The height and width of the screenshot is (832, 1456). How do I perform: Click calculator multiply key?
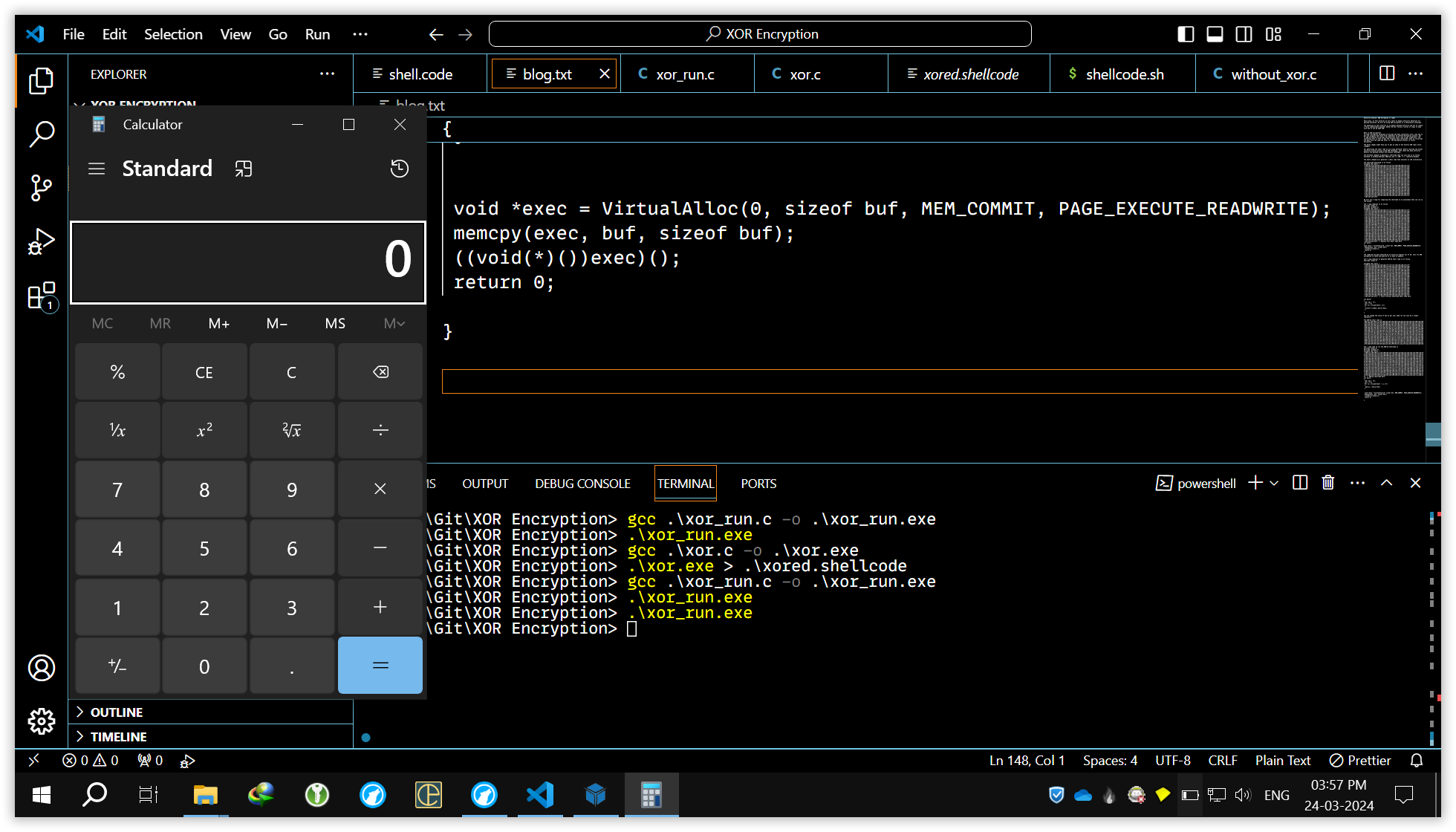[x=380, y=489]
